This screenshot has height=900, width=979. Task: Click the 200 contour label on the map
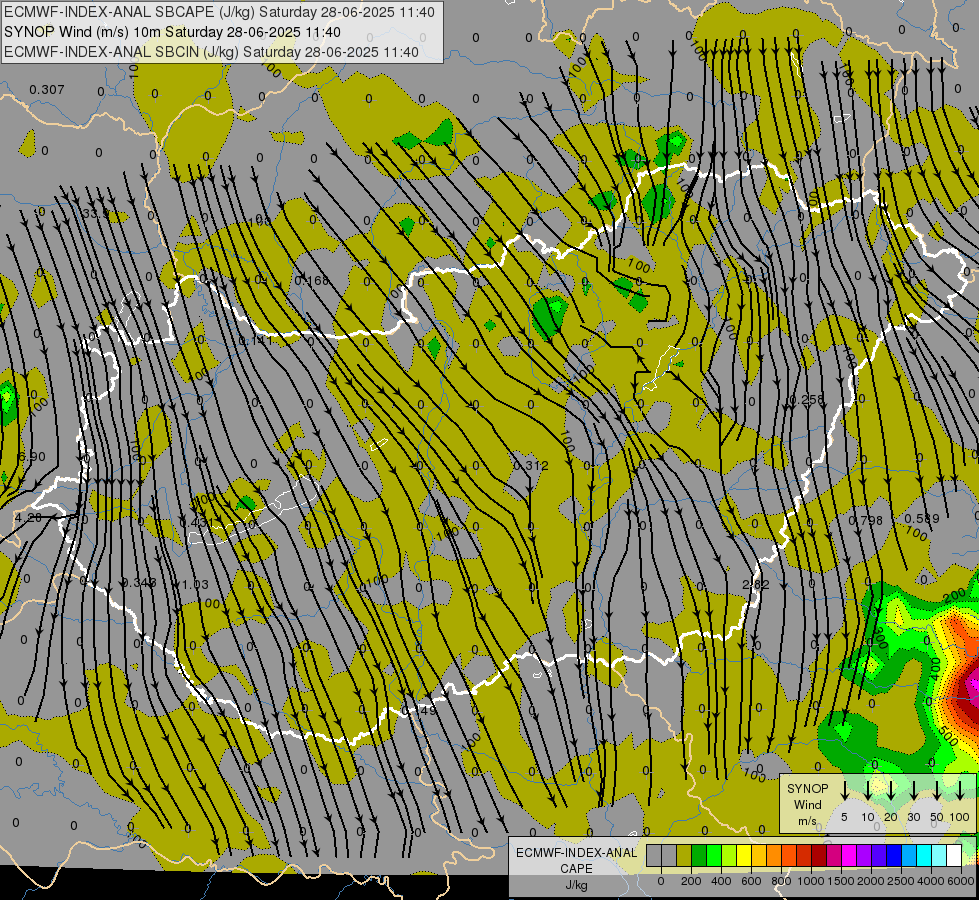point(954,596)
